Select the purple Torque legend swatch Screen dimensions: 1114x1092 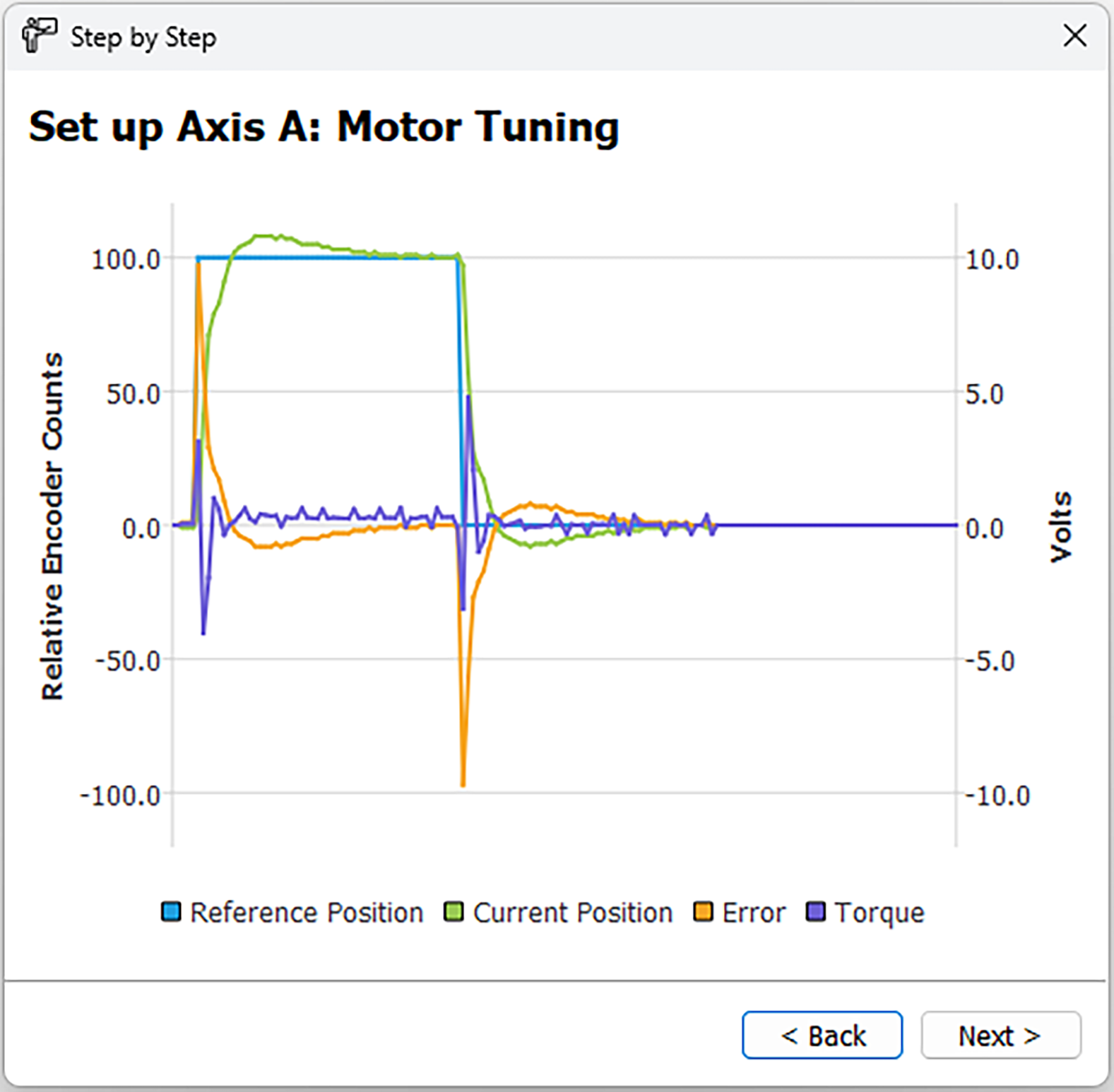click(x=816, y=912)
